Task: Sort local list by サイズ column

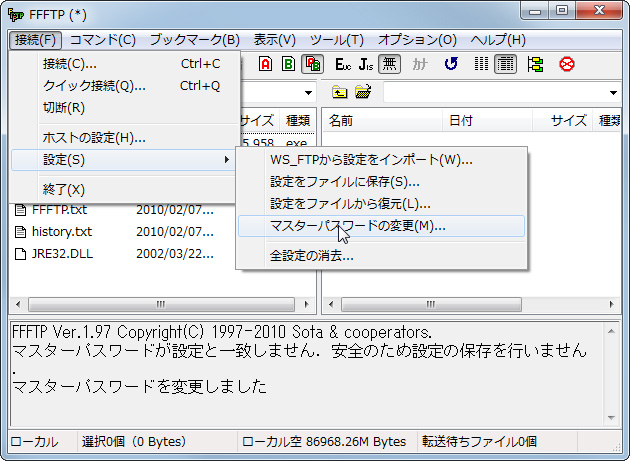Action: click(x=259, y=120)
